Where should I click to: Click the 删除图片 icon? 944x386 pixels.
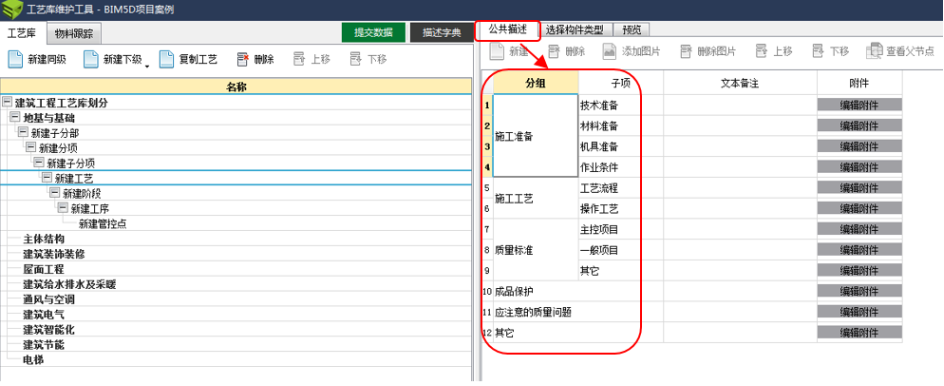[x=686, y=52]
